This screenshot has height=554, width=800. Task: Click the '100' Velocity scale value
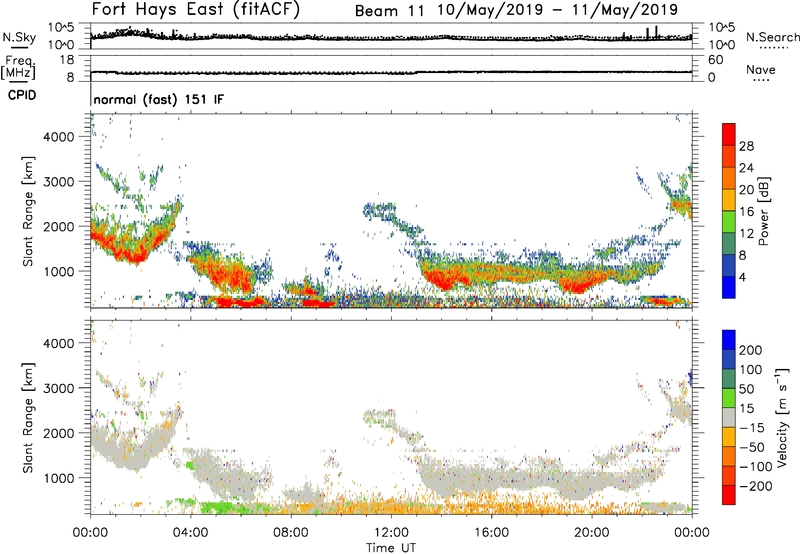[x=751, y=369]
